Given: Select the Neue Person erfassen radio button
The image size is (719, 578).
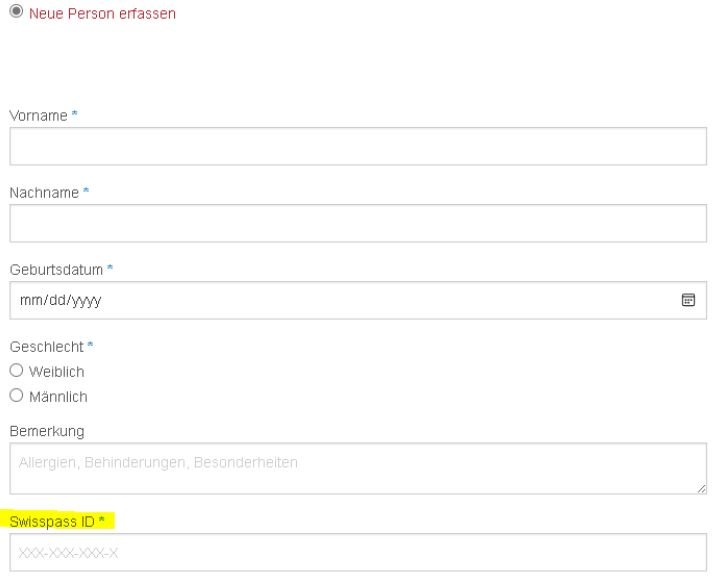Looking at the screenshot, I should [16, 11].
